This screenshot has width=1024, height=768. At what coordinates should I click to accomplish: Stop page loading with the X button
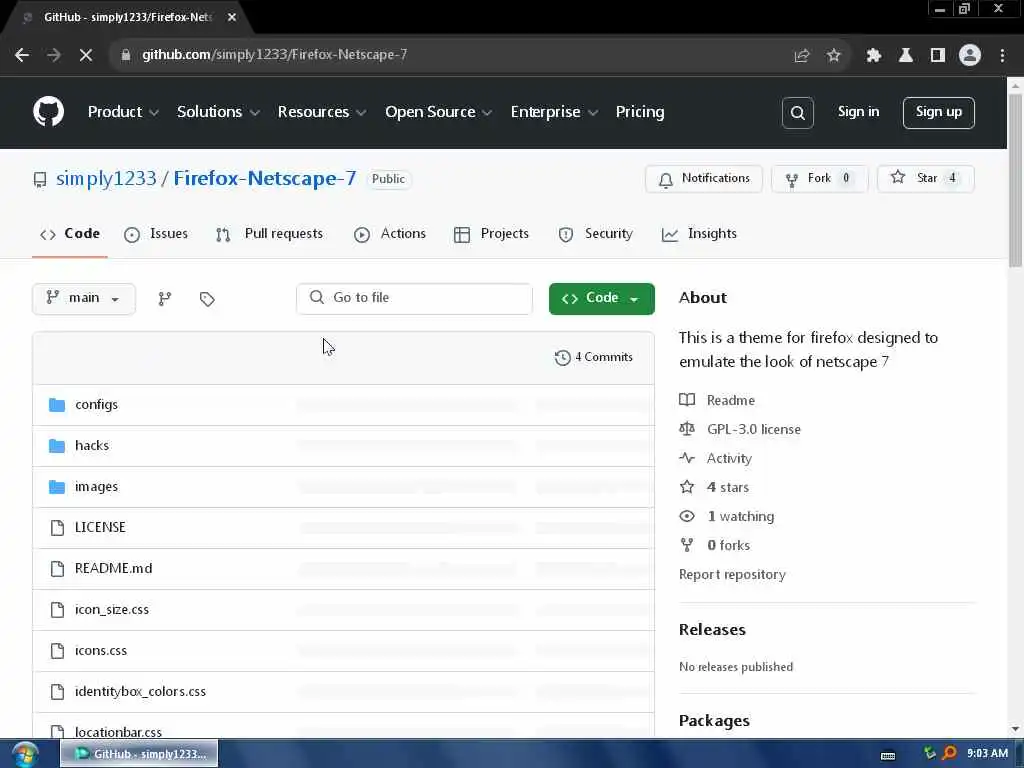coord(86,55)
